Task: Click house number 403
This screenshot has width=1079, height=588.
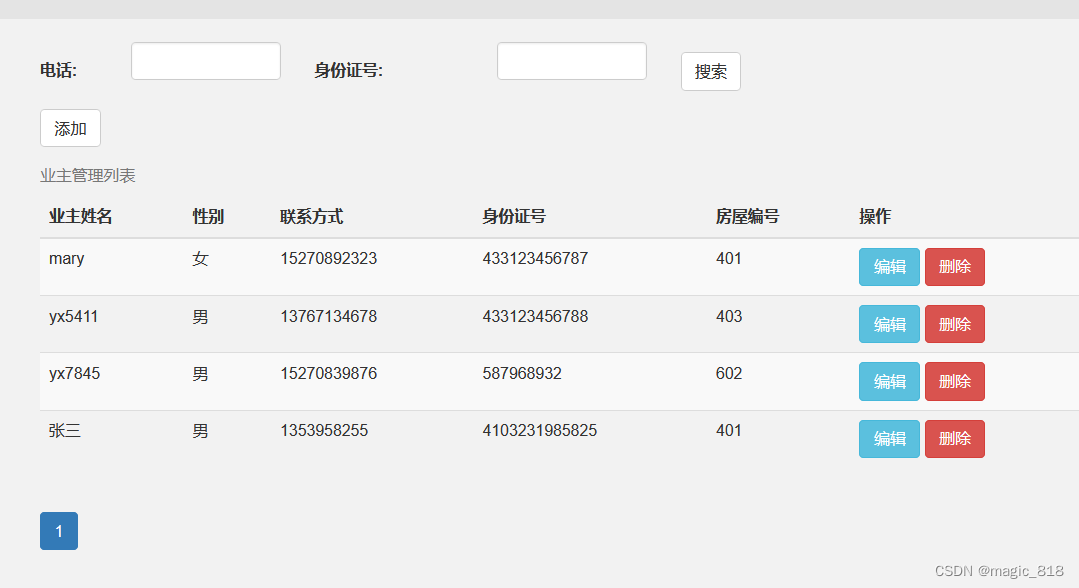Action: [729, 316]
